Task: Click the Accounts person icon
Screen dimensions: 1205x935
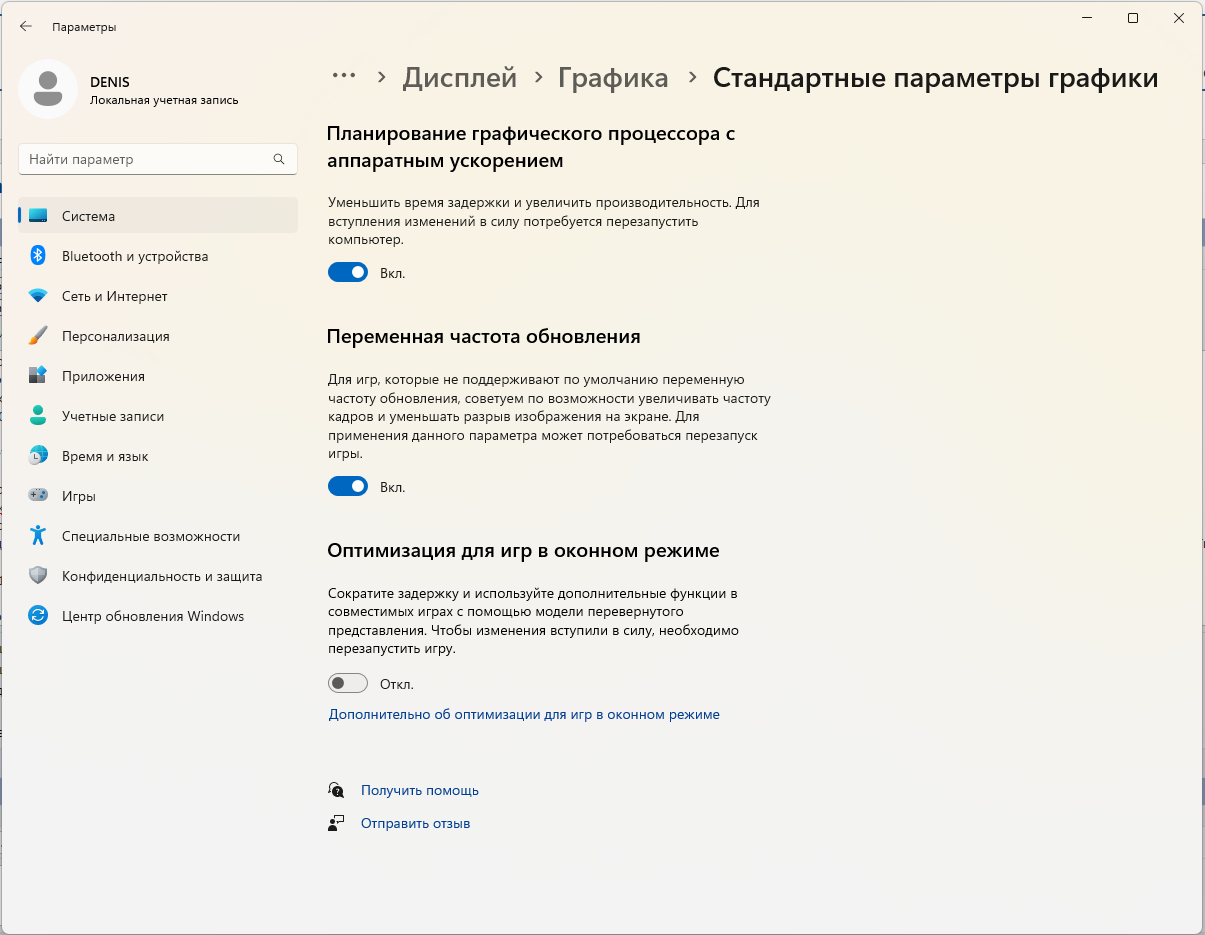Action: tap(38, 416)
